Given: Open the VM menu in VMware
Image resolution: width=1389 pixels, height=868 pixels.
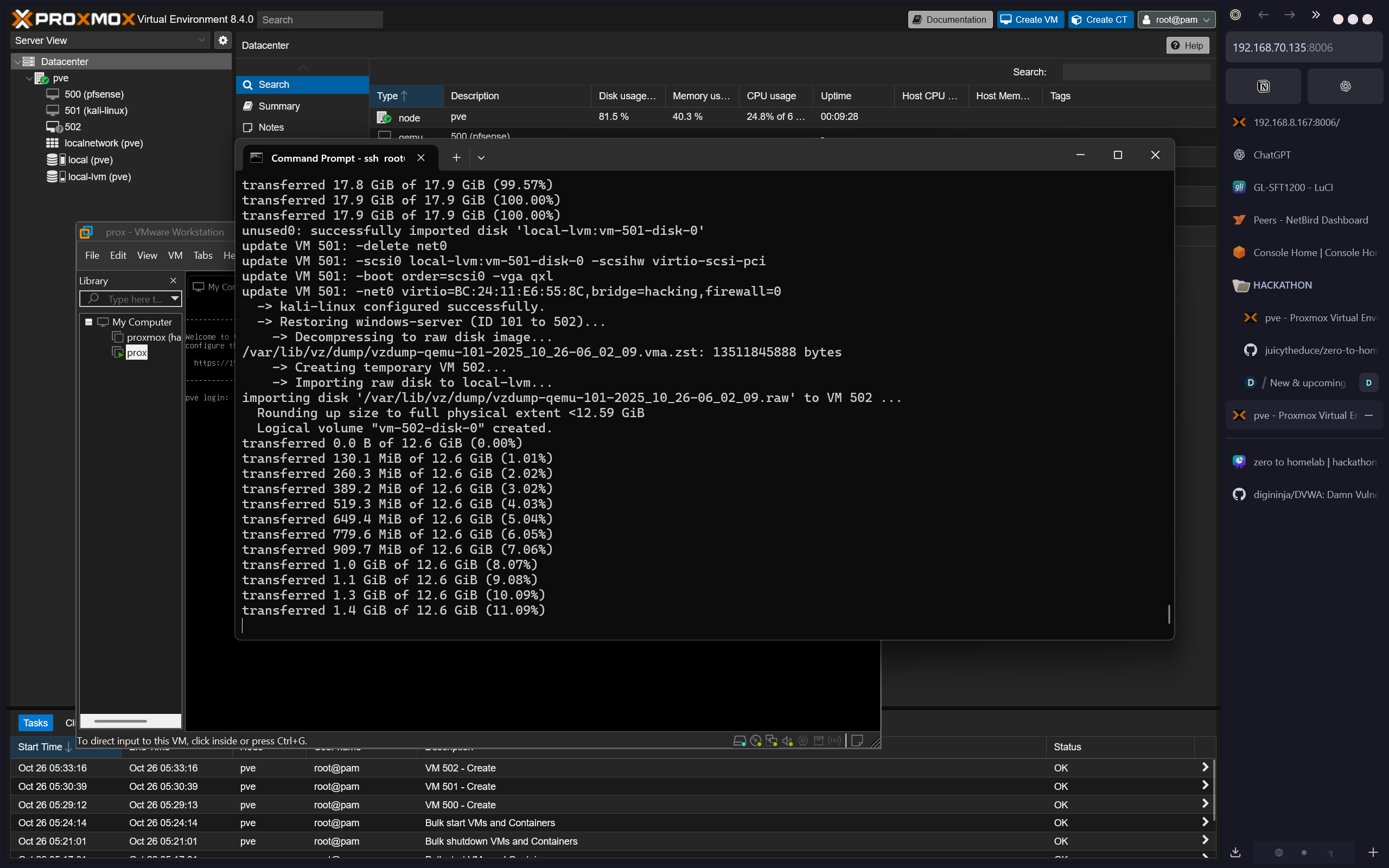Looking at the screenshot, I should click(x=175, y=256).
